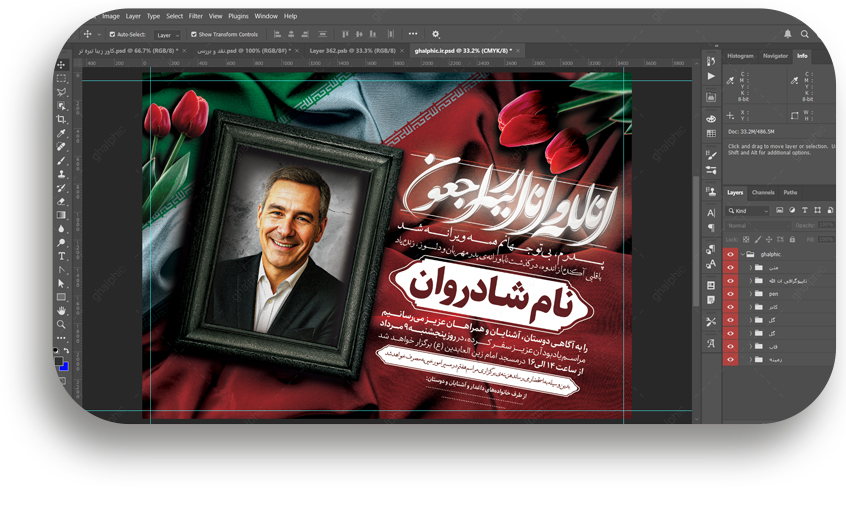Toggle Show Transform Controls checkbox
The height and width of the screenshot is (513, 846).
tap(193, 34)
